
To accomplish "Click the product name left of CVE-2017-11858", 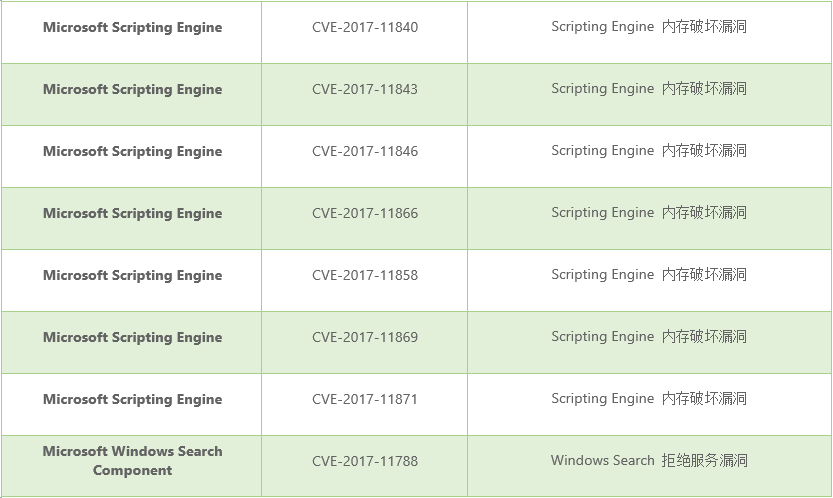I will point(132,276).
